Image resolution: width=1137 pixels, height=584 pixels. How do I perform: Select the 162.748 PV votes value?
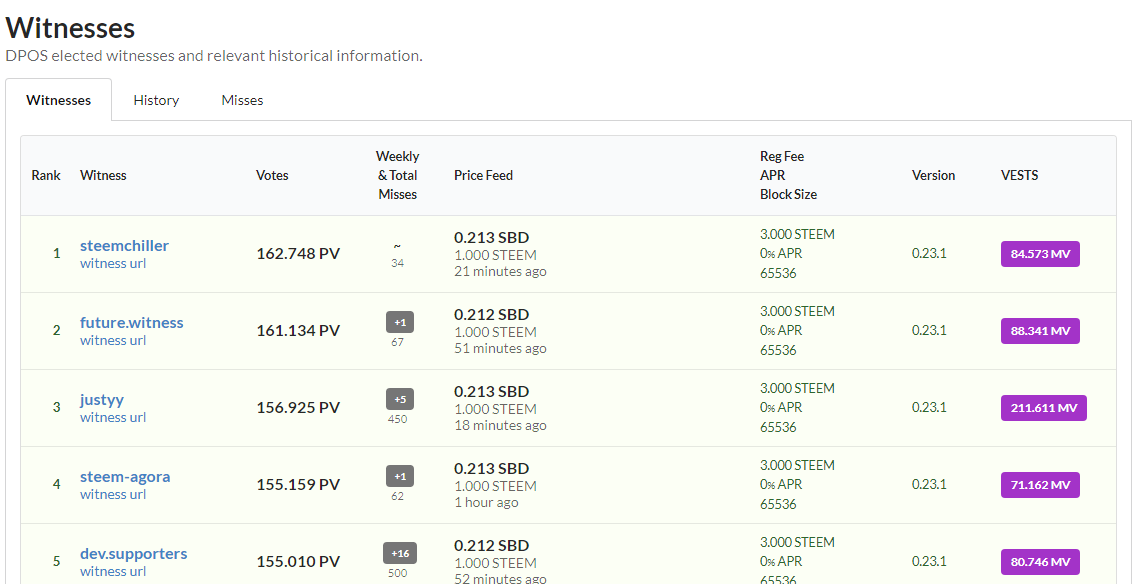click(298, 254)
